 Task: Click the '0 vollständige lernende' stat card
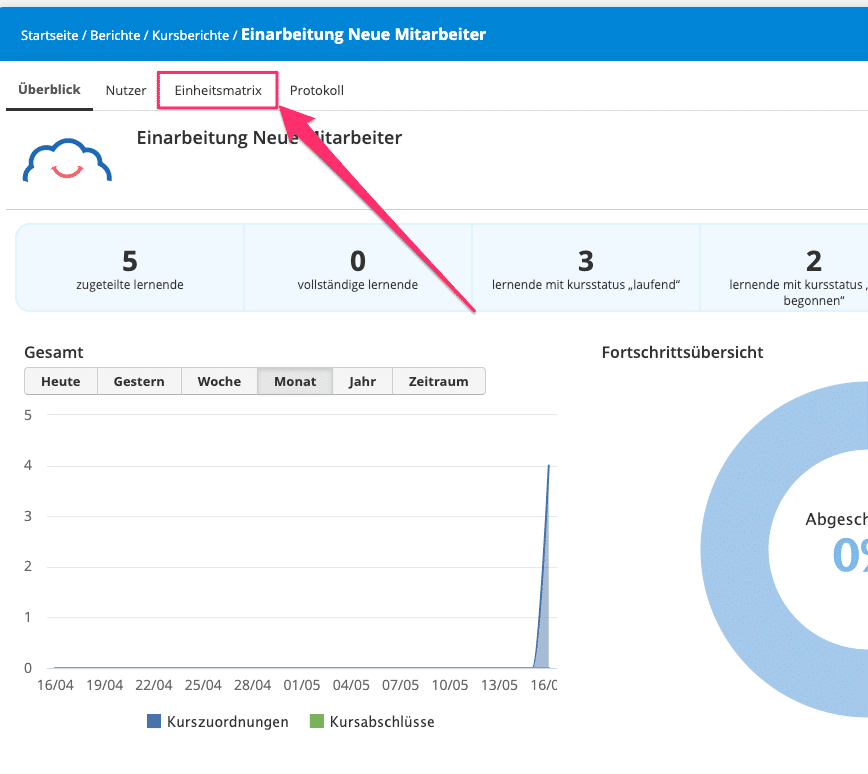pos(358,268)
